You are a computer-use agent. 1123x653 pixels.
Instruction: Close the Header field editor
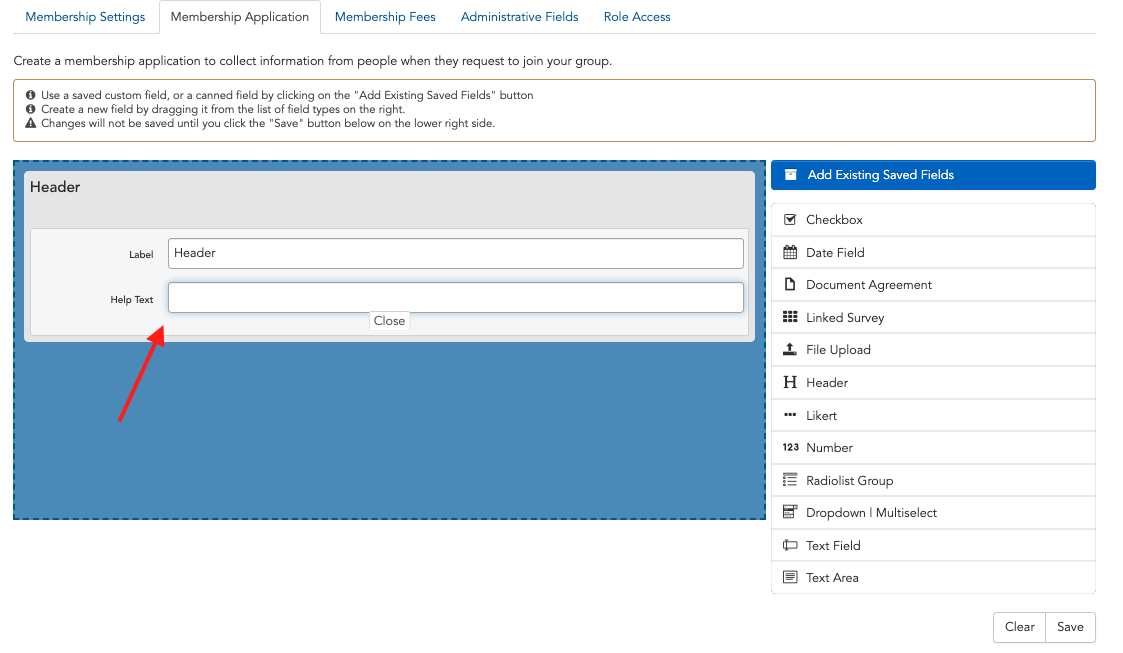(x=389, y=321)
